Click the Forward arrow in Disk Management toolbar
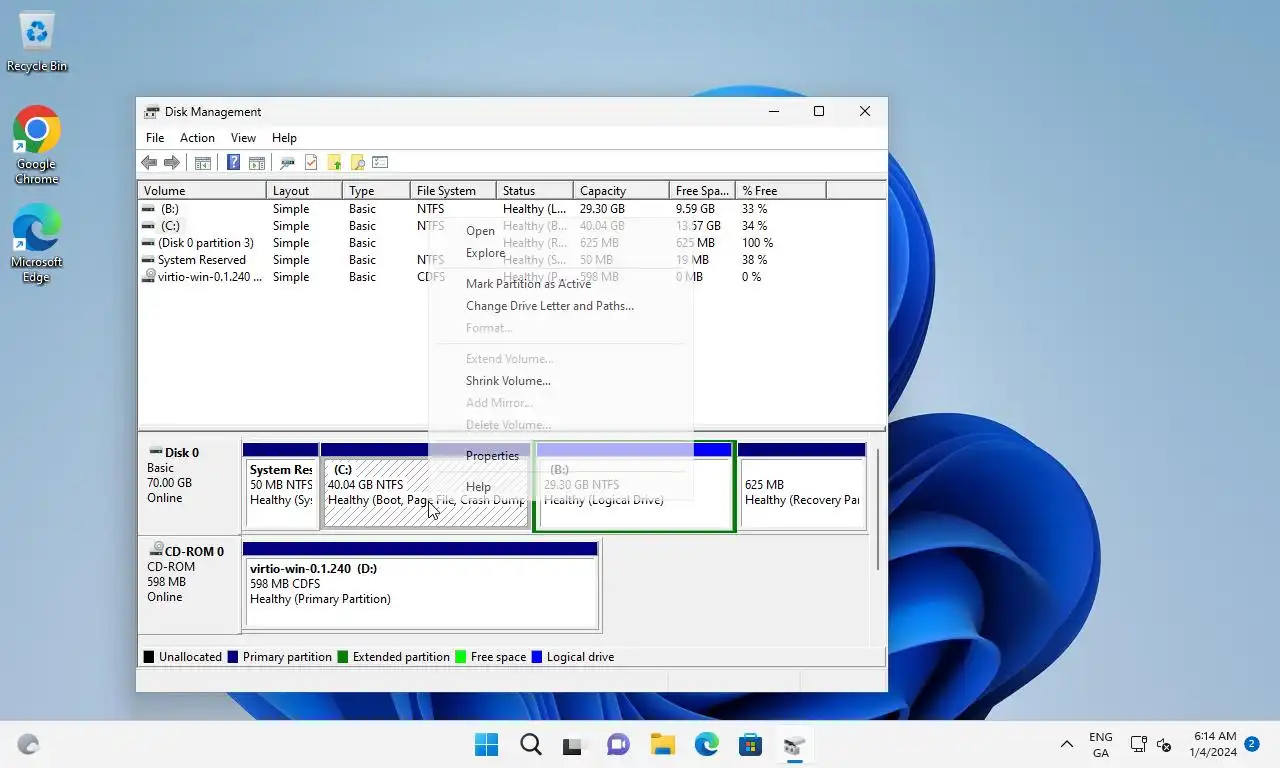 pyautogui.click(x=172, y=163)
